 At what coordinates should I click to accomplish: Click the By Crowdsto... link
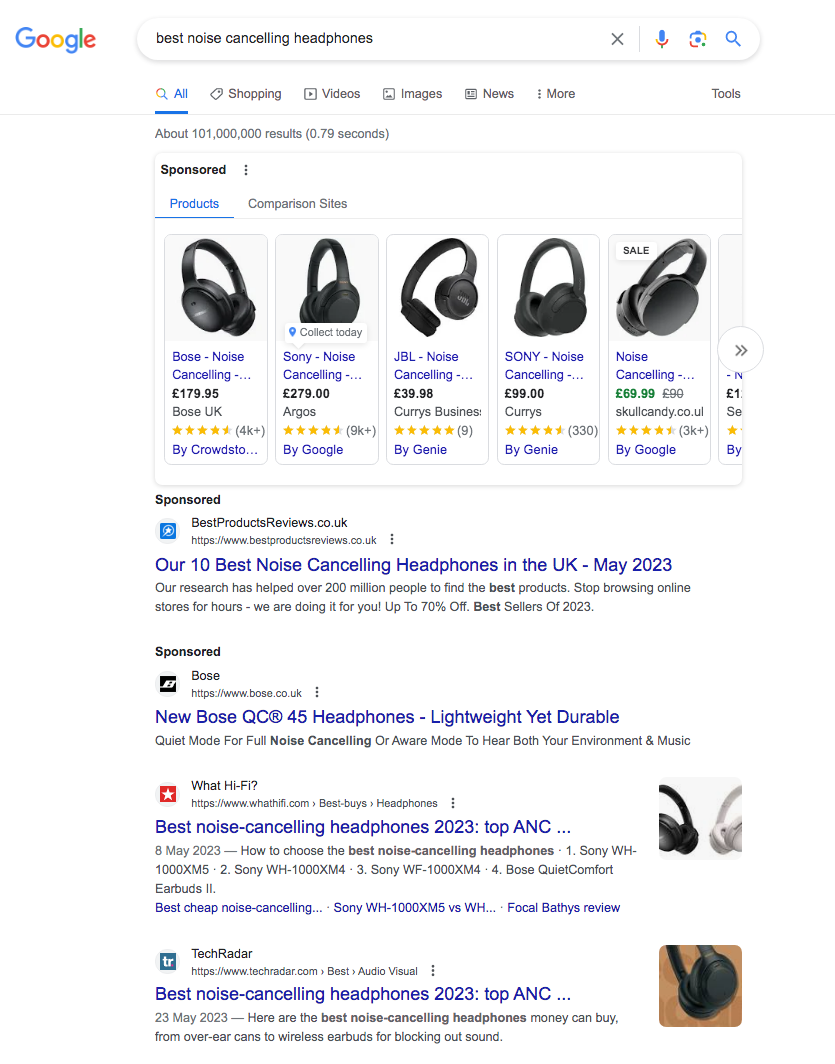click(215, 449)
